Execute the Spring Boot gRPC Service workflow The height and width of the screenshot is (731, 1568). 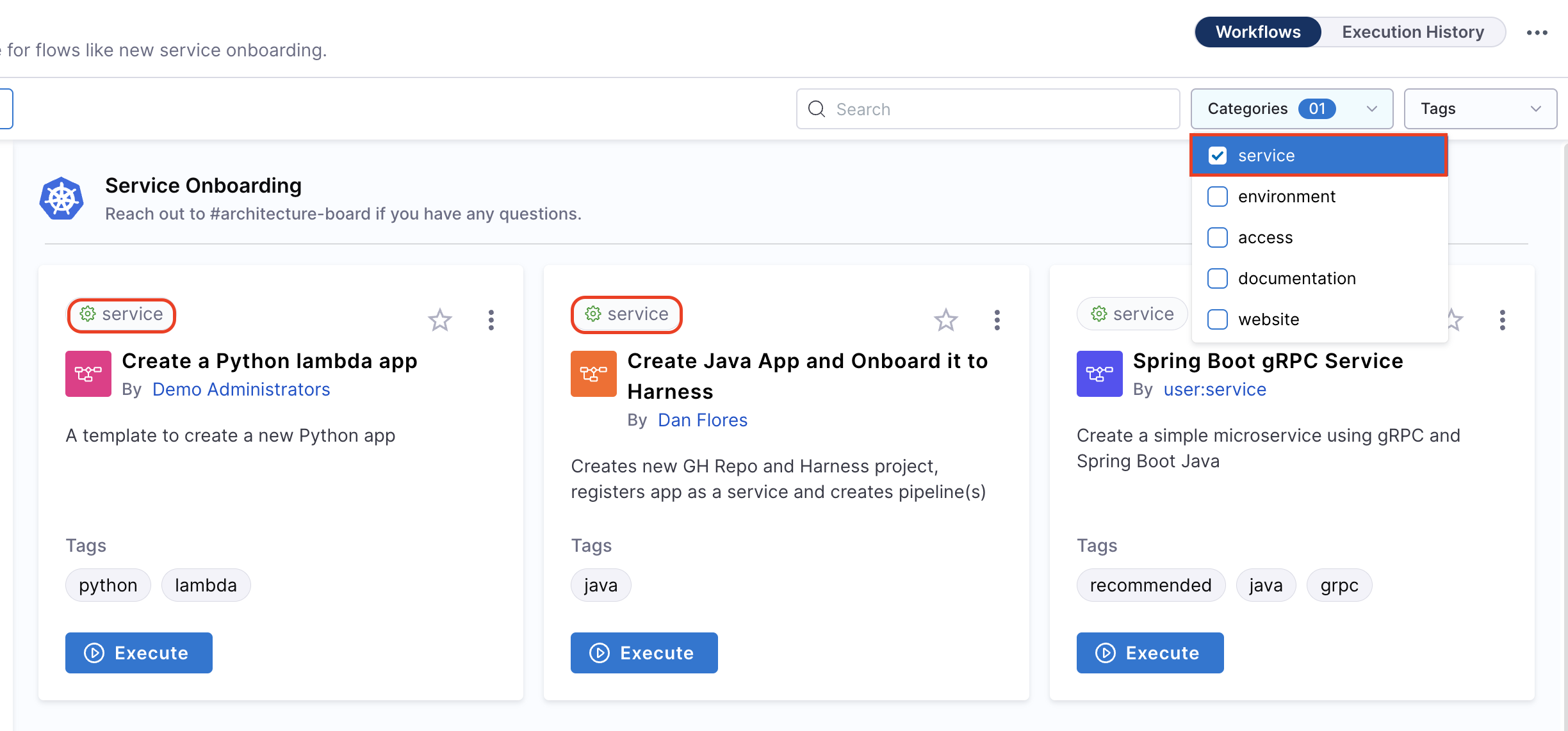point(1150,652)
